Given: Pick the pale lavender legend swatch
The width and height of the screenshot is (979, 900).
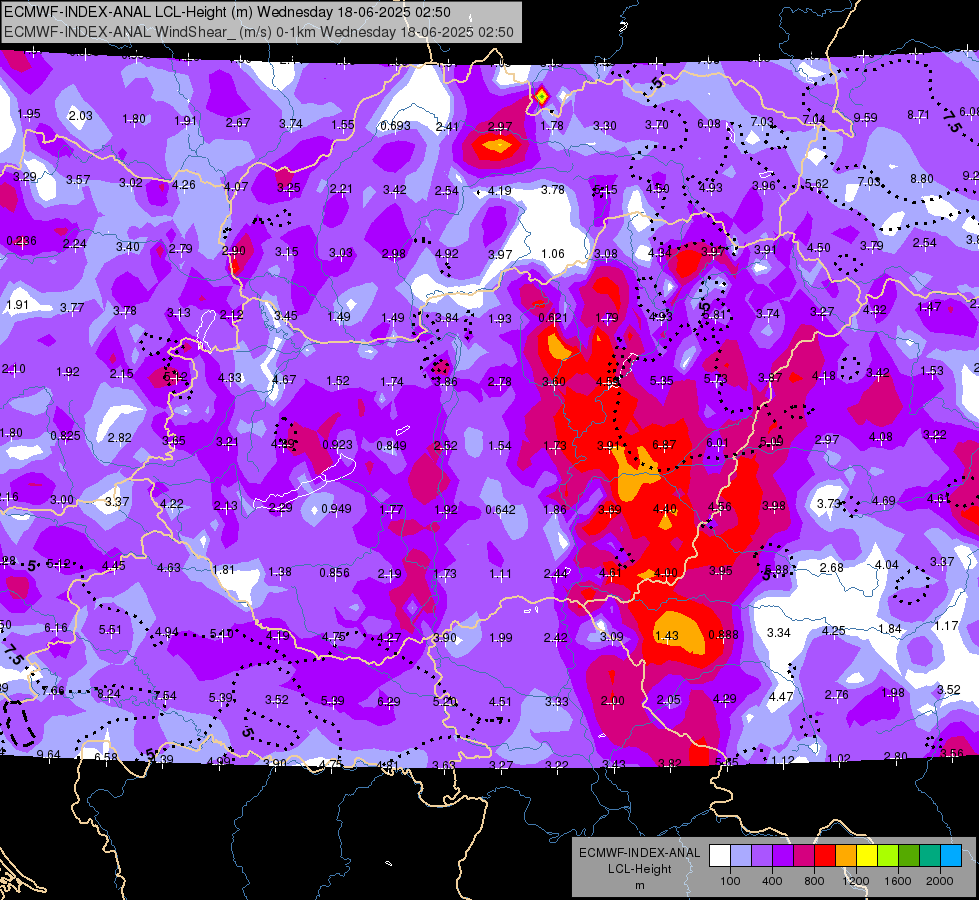Looking at the screenshot, I should click(740, 856).
